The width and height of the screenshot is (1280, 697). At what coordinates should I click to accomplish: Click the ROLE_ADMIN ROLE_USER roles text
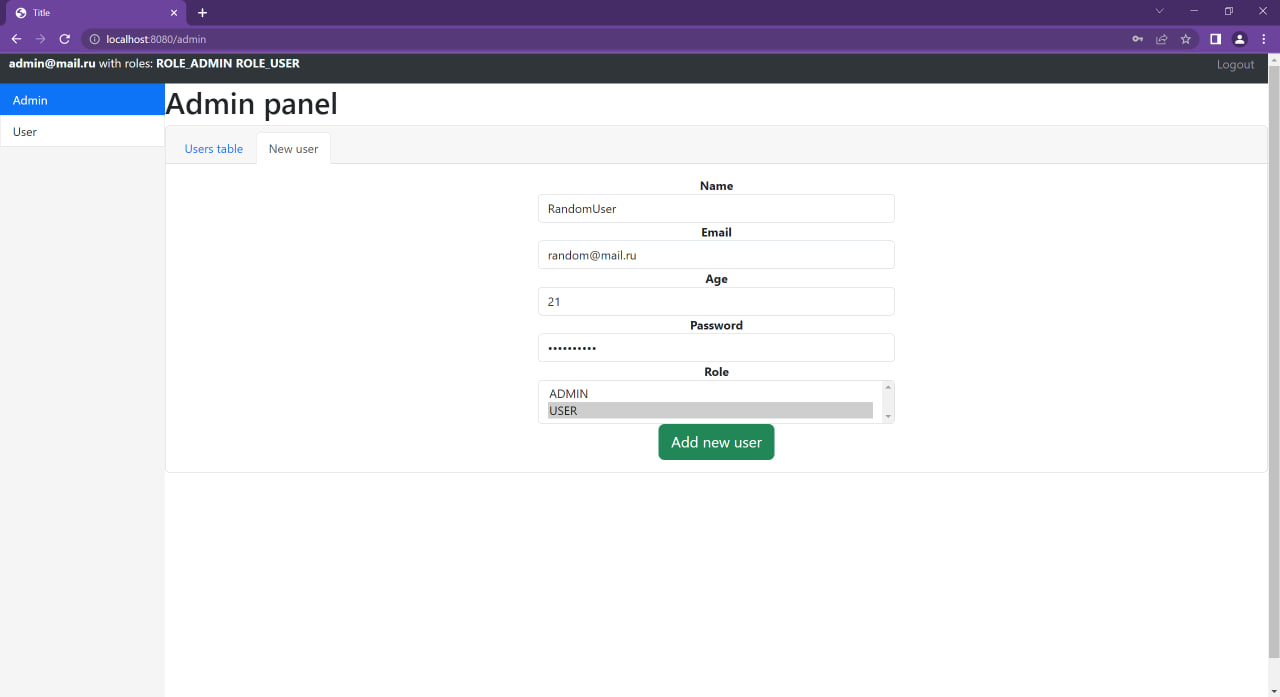click(228, 63)
